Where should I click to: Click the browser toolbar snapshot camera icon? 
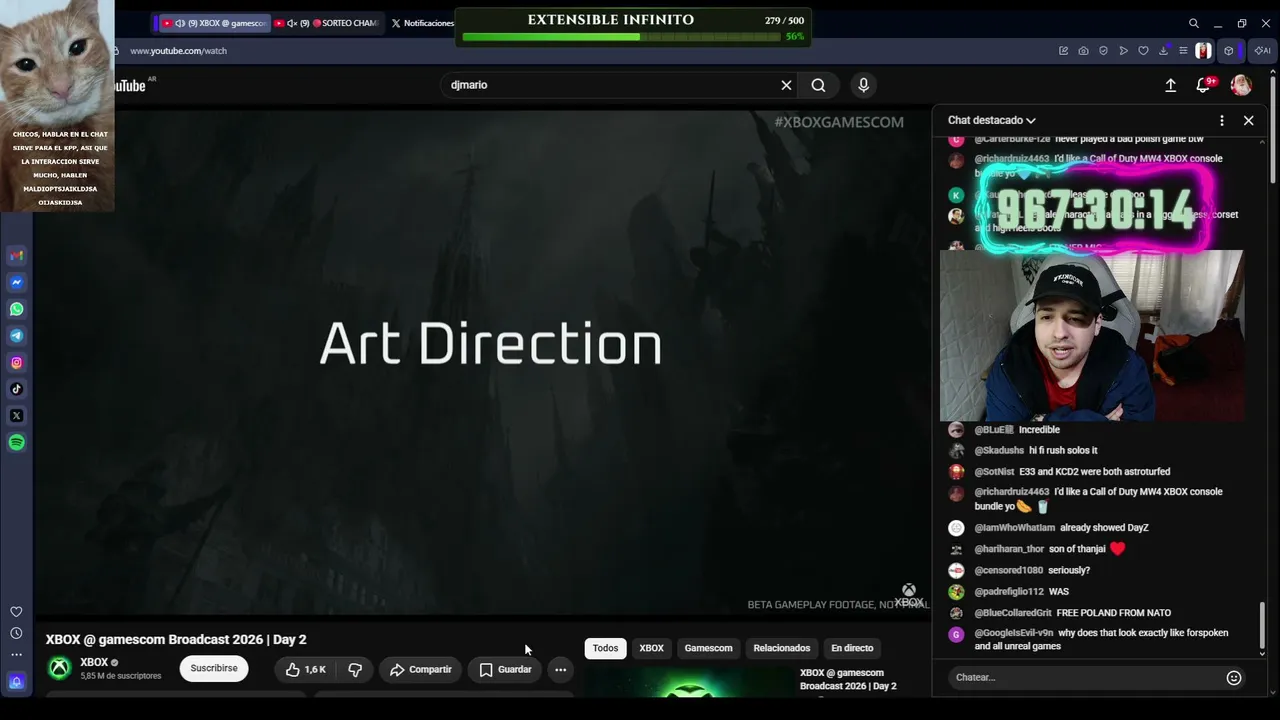click(1083, 51)
